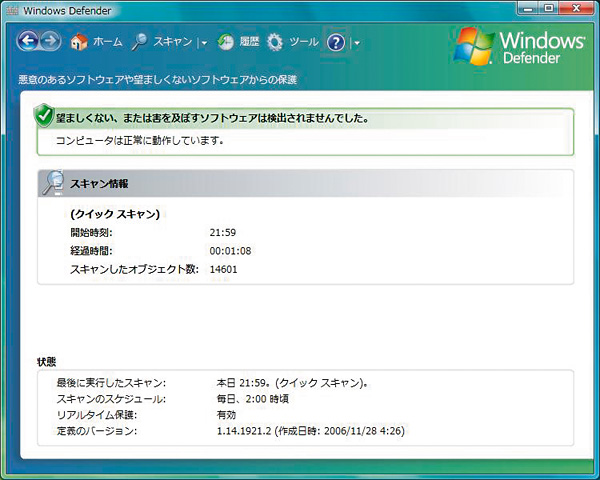600x480 pixels.
Task: Close the Windows Defender window
Action: 578,8
